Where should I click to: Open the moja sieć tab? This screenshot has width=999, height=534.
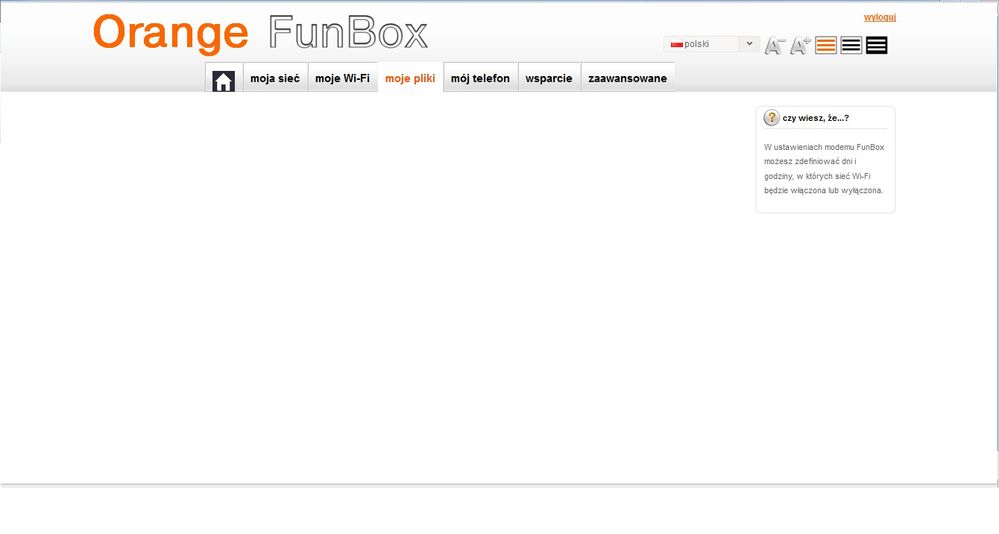point(275,78)
